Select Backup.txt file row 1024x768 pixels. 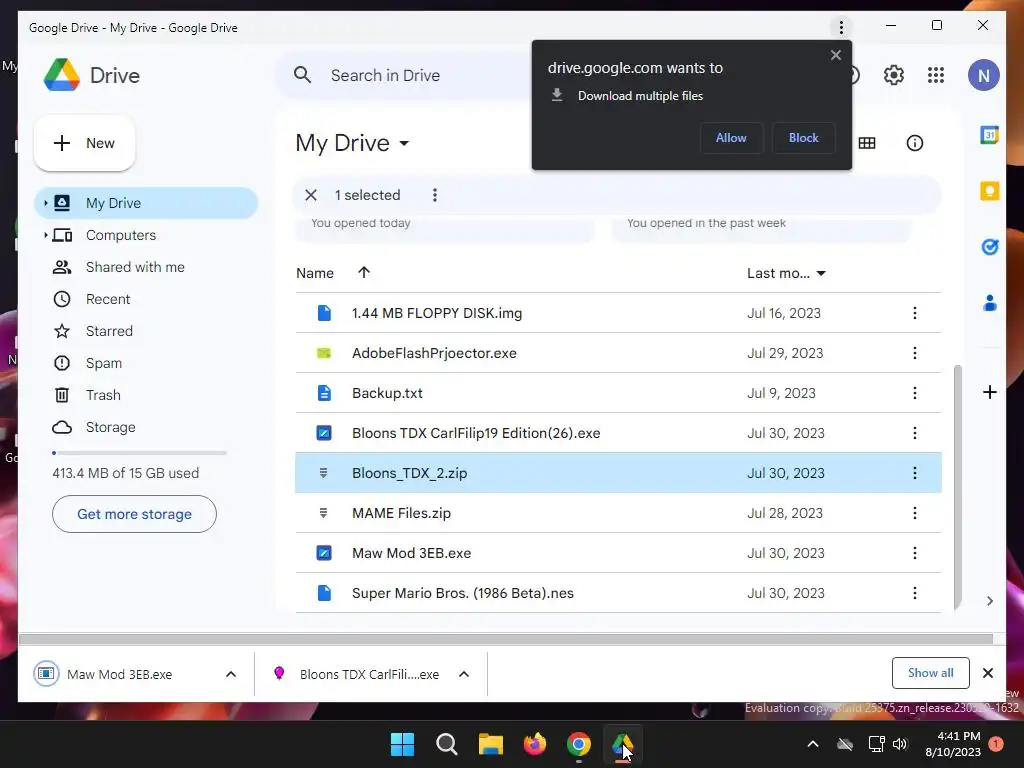tap(618, 393)
